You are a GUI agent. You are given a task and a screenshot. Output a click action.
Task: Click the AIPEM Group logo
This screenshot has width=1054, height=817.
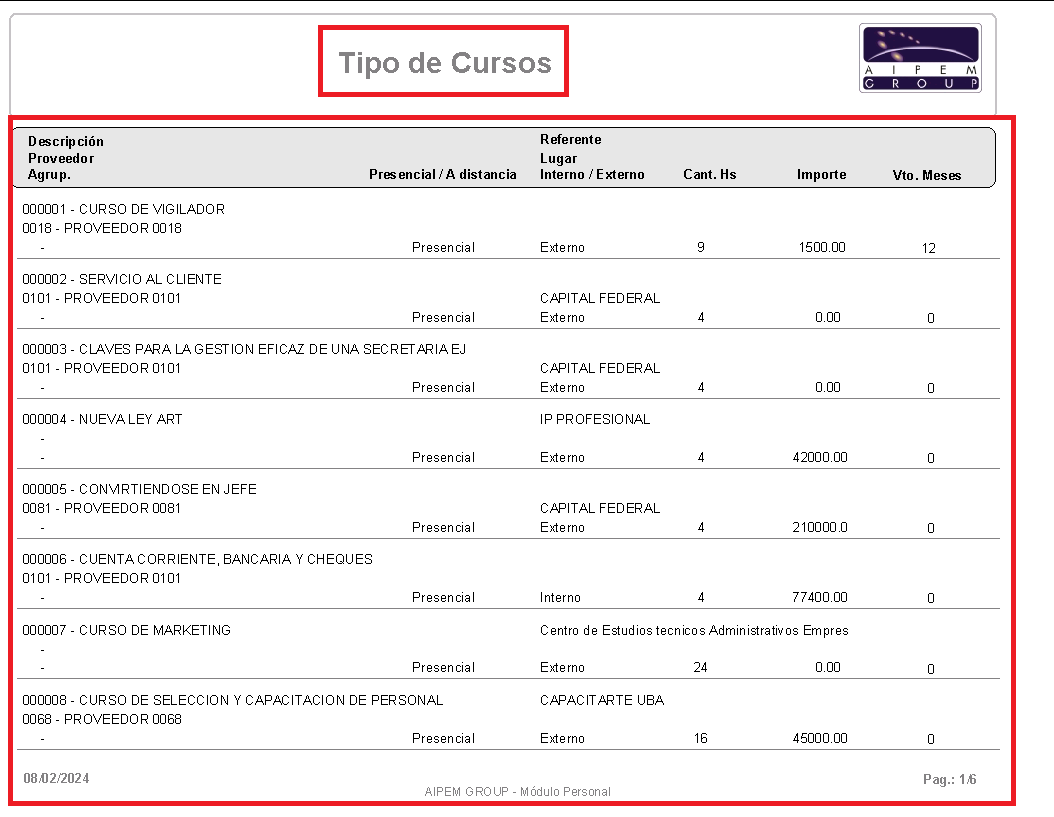[x=920, y=58]
